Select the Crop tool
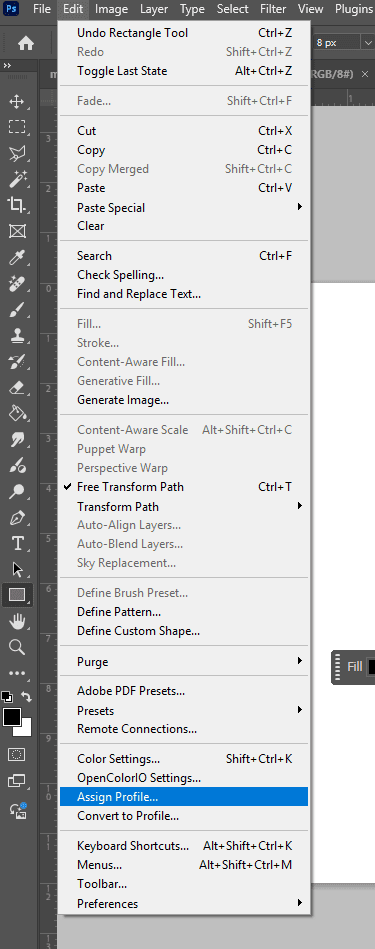The width and height of the screenshot is (375, 949). coord(17,205)
